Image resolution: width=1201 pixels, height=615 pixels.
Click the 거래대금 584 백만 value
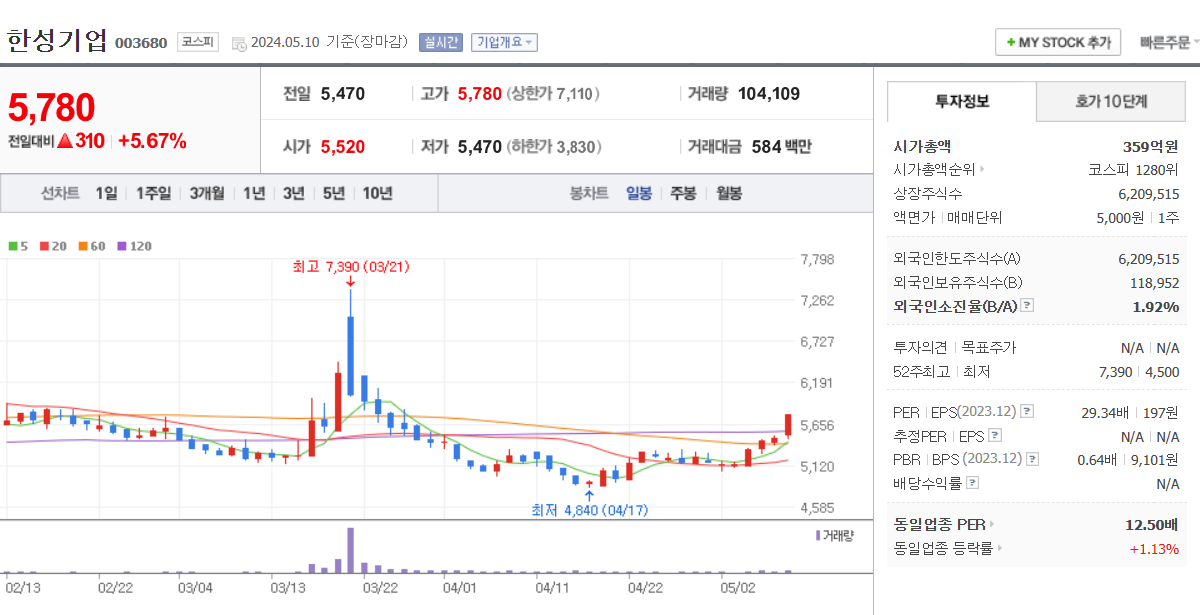[x=782, y=147]
